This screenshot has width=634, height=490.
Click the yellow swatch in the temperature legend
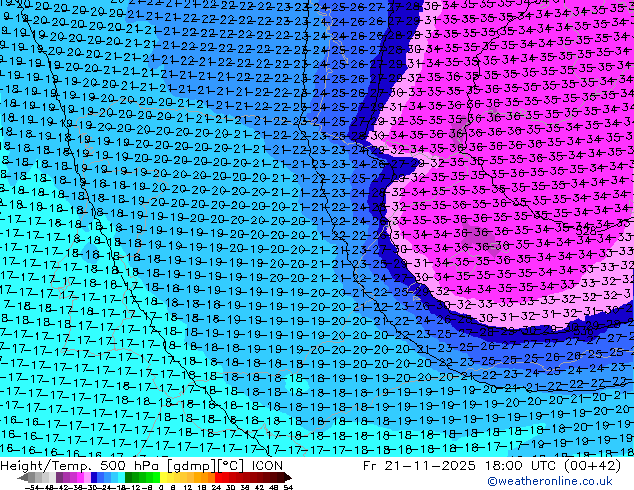click(163, 477)
